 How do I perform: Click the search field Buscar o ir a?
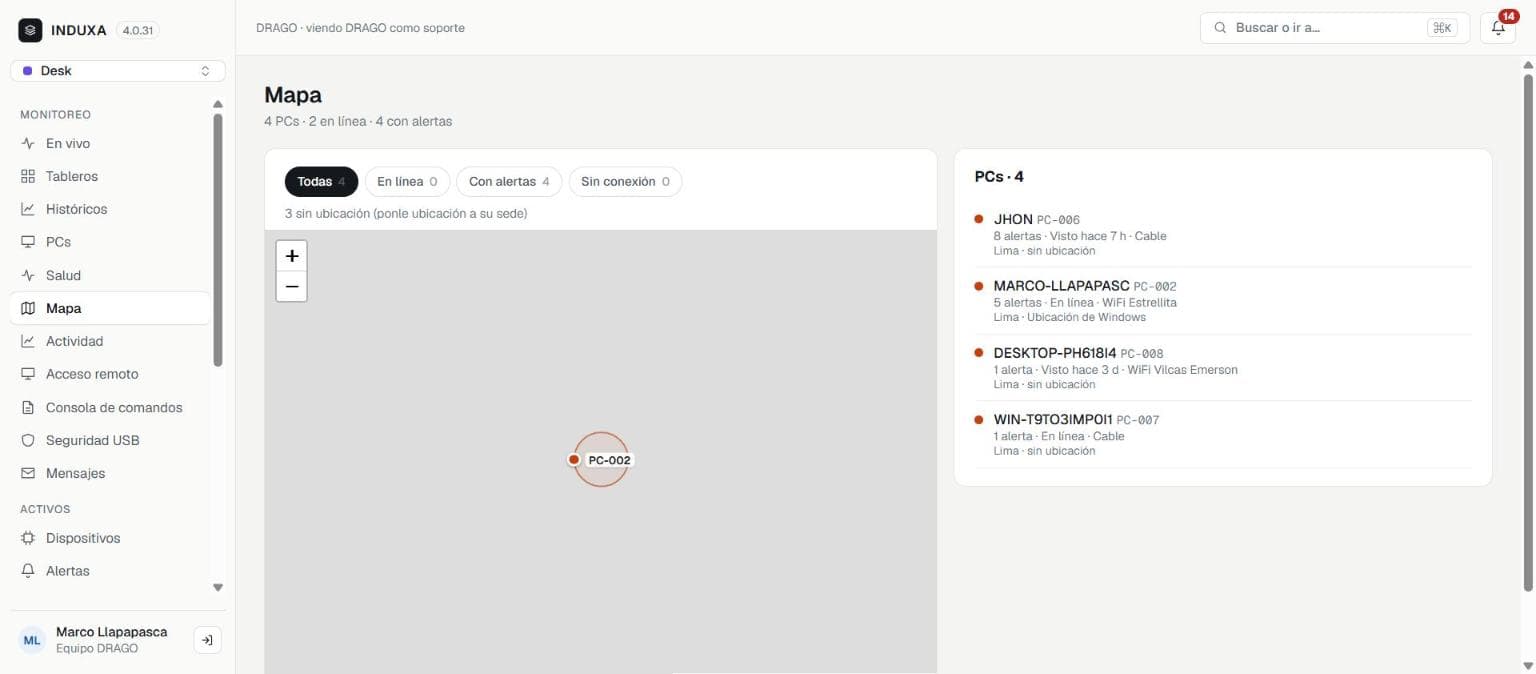[x=1333, y=28]
